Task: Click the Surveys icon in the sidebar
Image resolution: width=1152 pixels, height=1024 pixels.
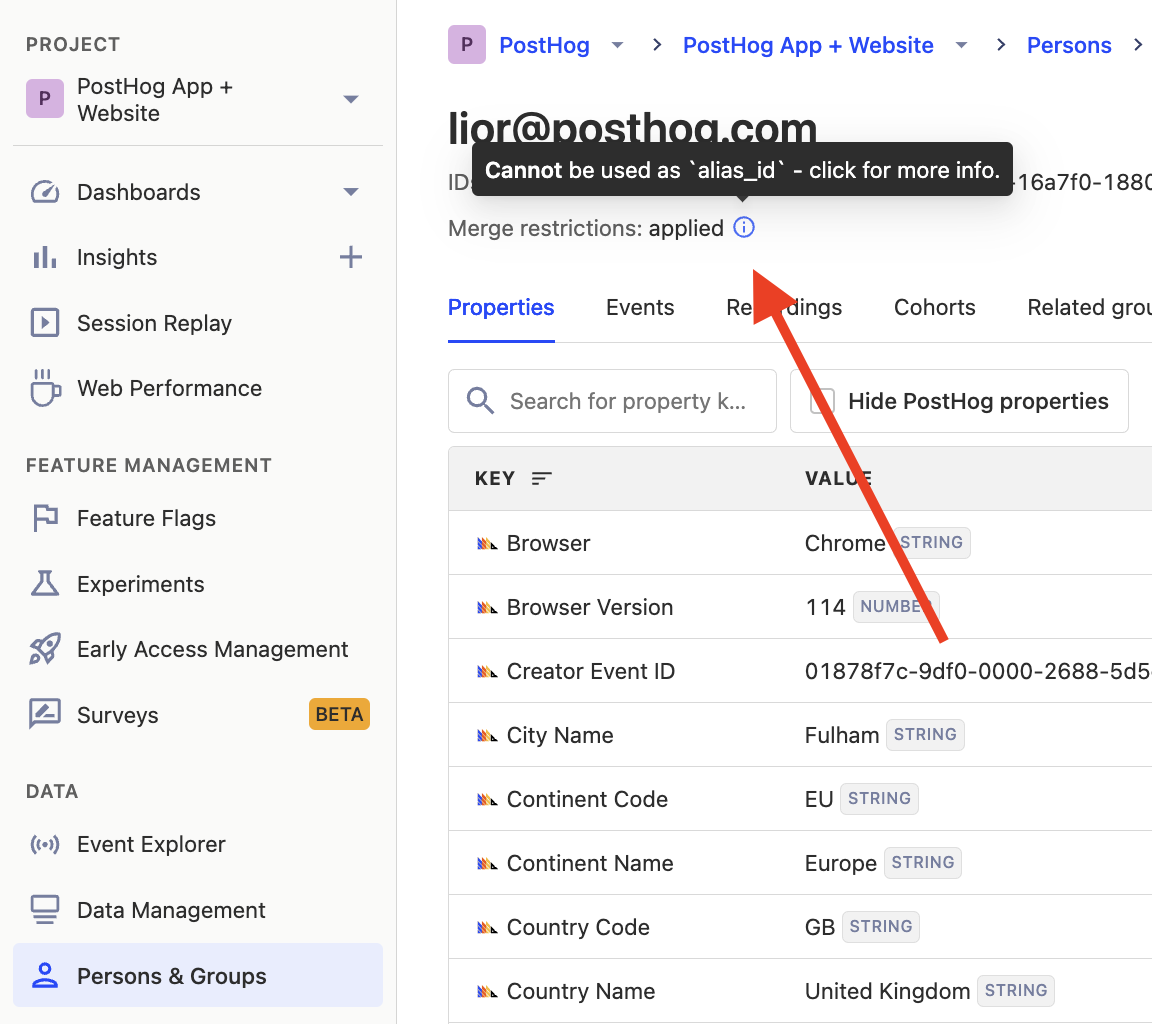Action: pos(44,714)
